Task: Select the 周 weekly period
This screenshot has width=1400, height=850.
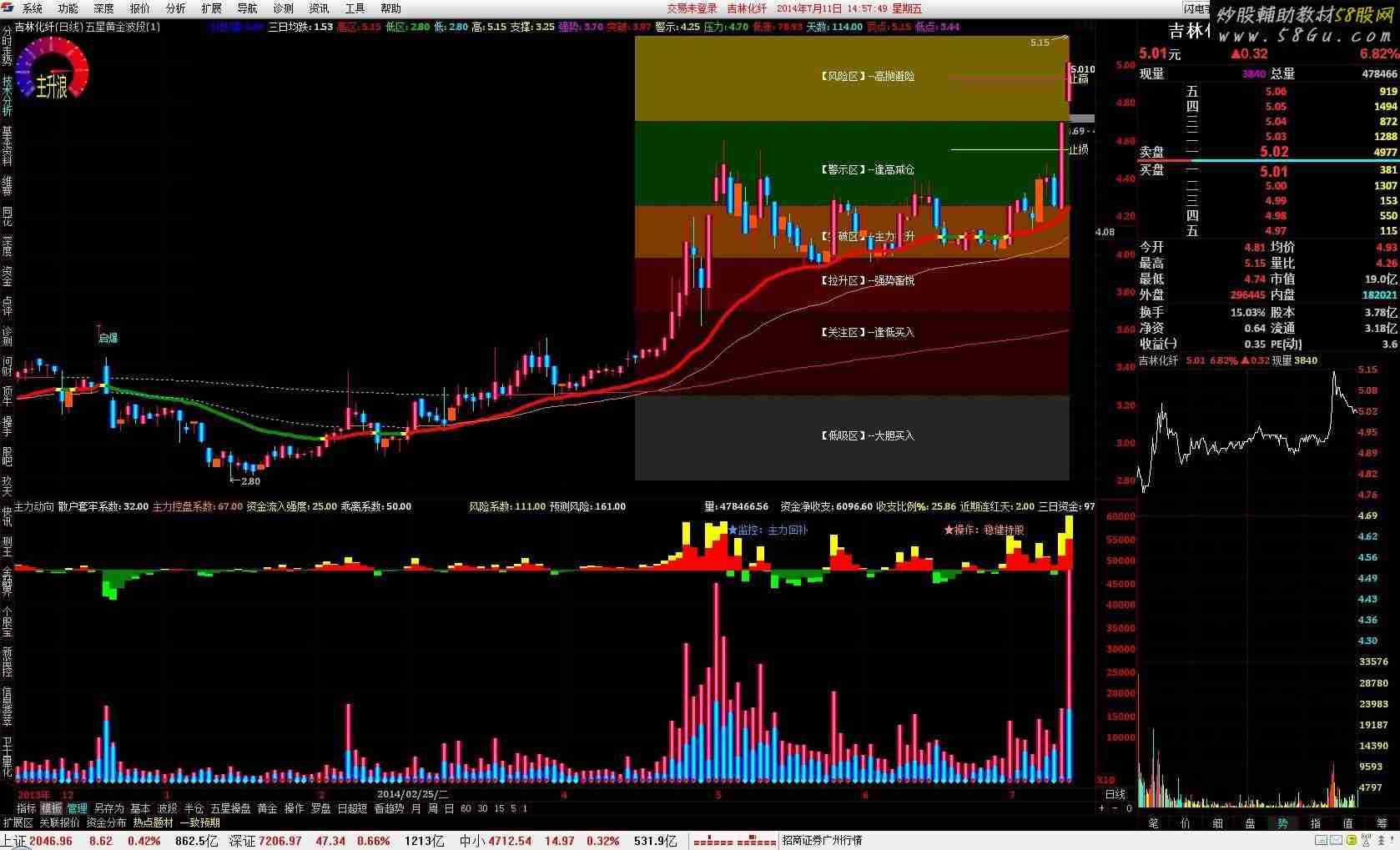Action: pos(433,808)
